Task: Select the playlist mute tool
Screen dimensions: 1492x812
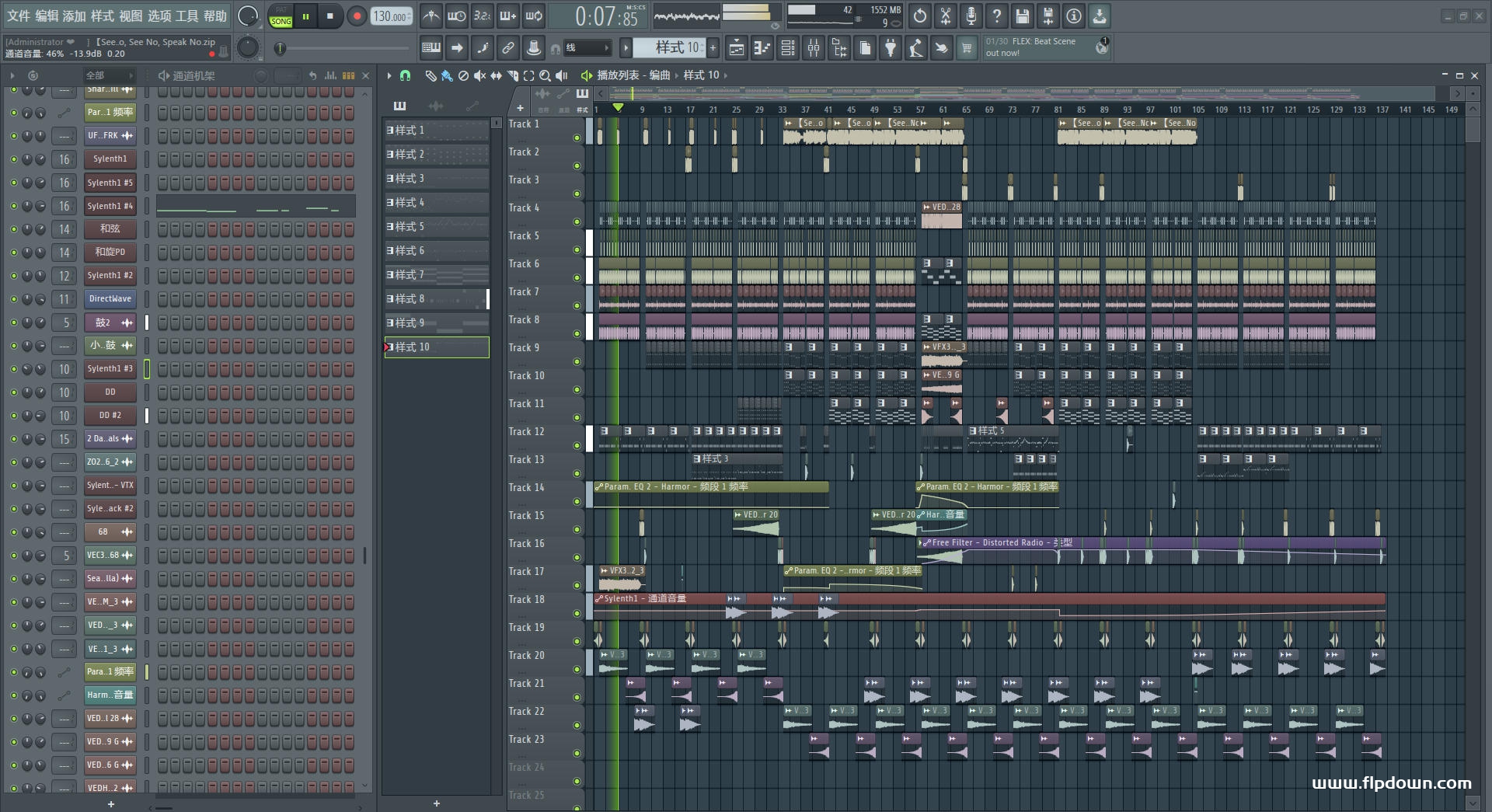Action: point(479,75)
